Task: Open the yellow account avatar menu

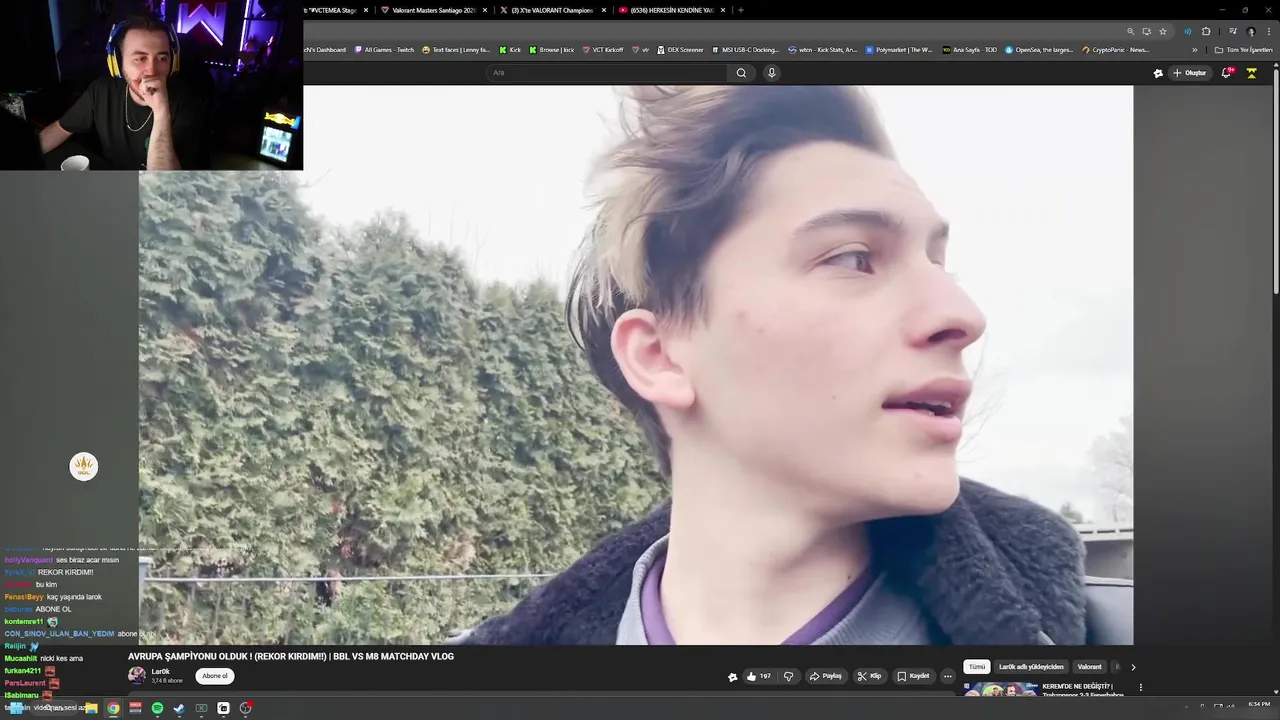Action: click(x=1251, y=73)
